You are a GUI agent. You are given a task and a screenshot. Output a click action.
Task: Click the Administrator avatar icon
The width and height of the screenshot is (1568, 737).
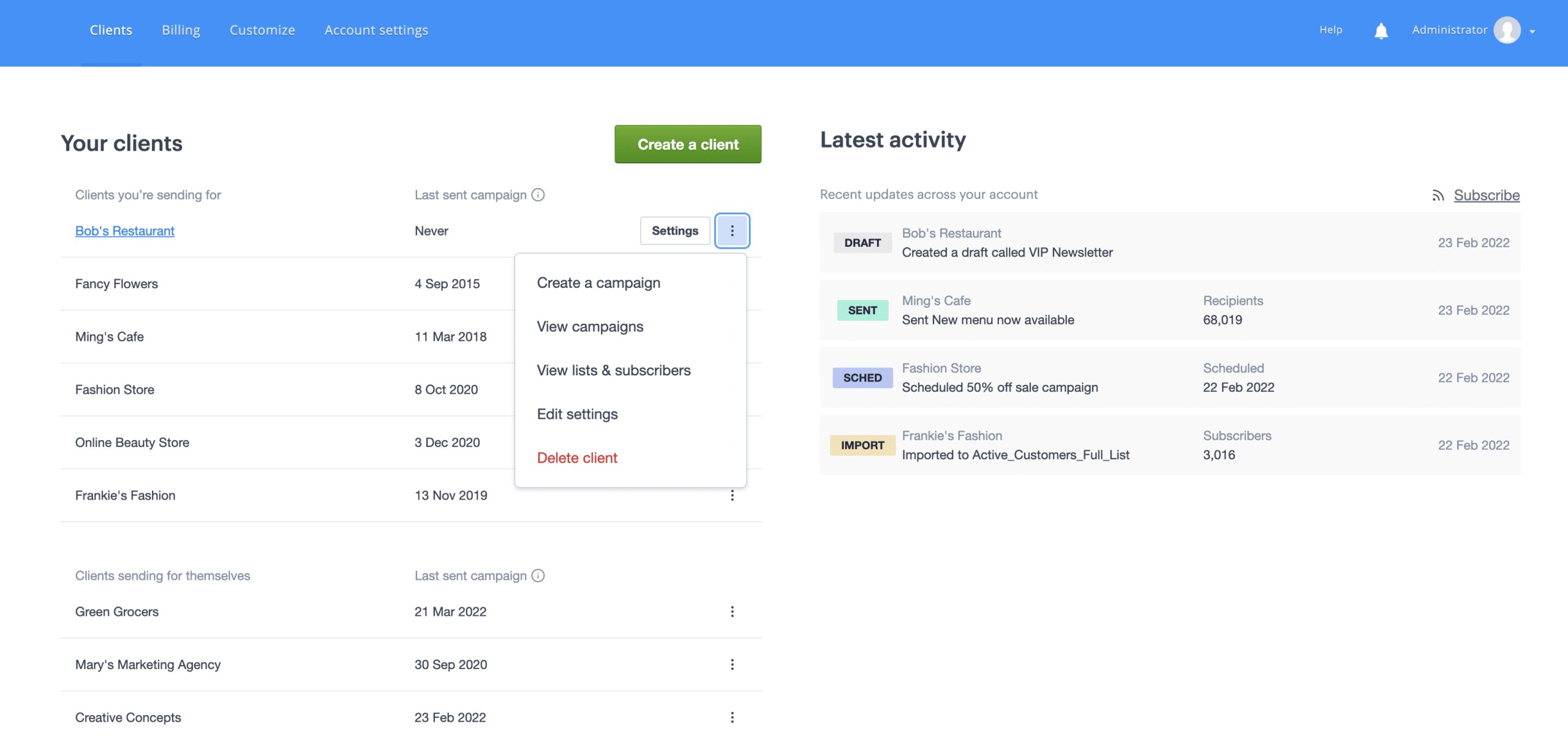(1507, 30)
